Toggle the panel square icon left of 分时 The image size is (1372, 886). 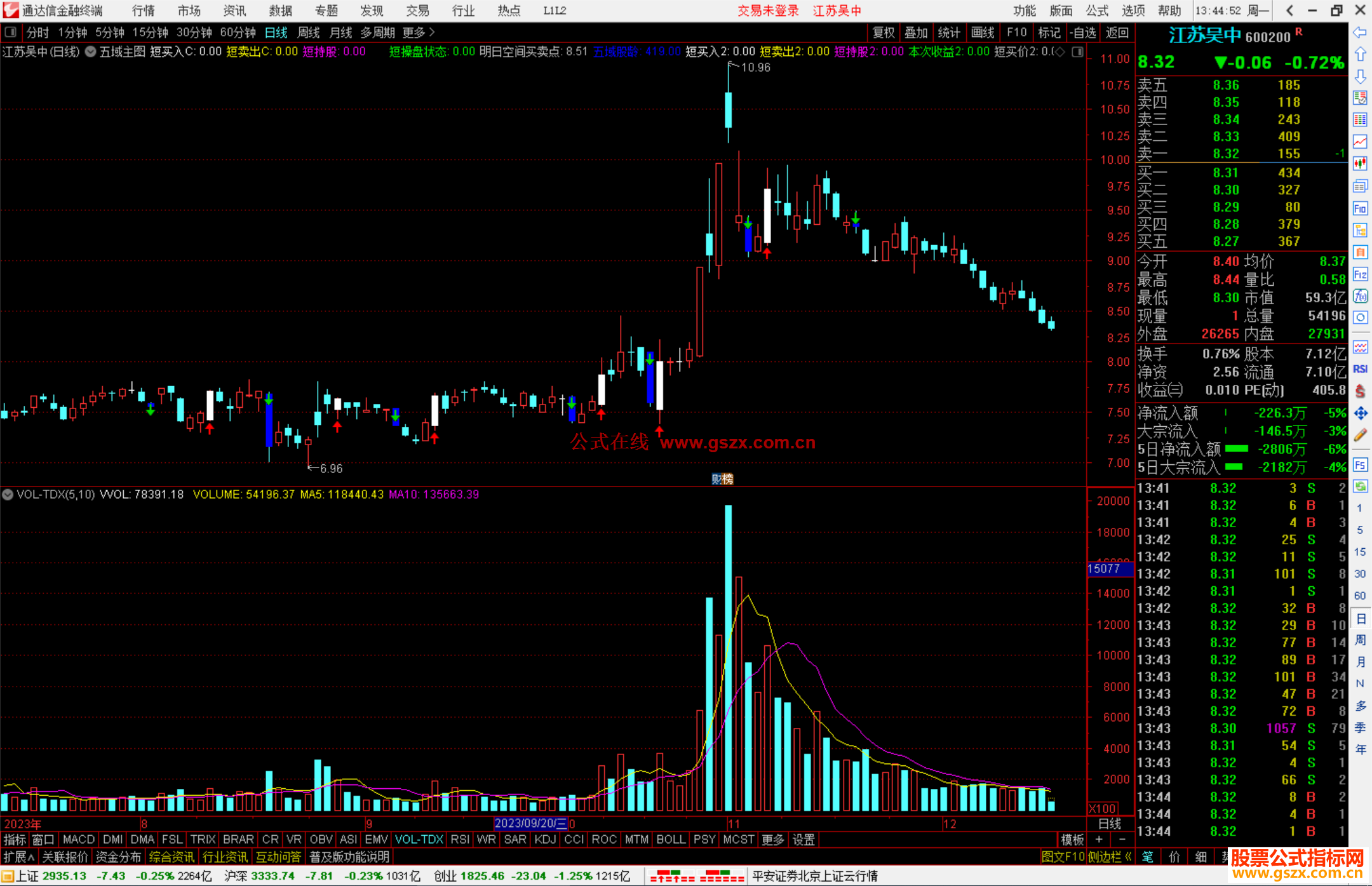10,32
